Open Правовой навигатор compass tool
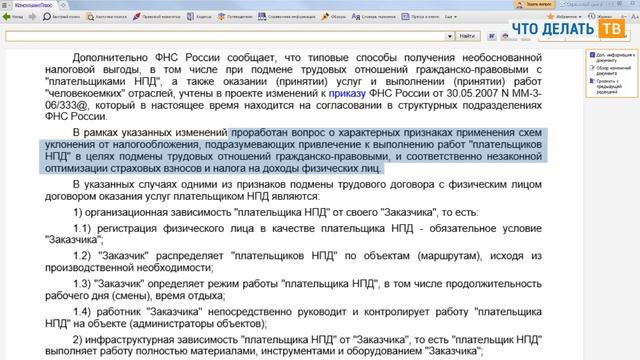Viewport: 640px width, 360px height. click(156, 17)
